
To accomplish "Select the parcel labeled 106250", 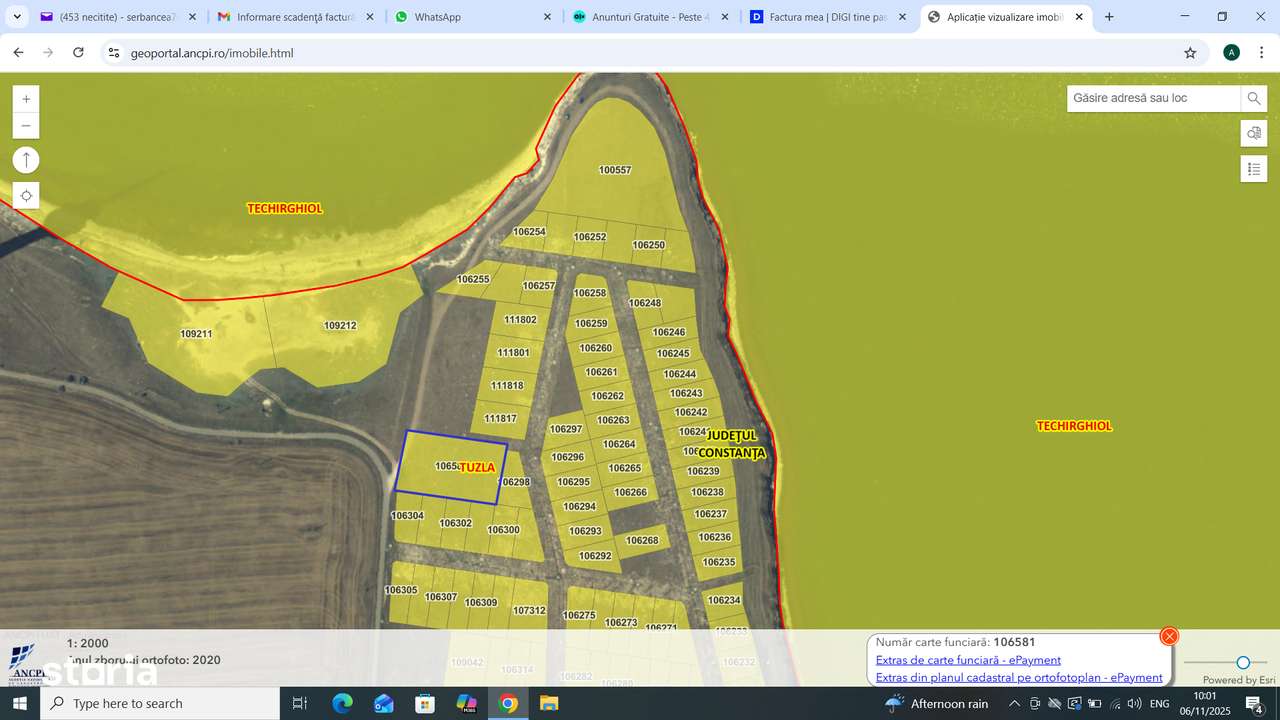I will (649, 245).
